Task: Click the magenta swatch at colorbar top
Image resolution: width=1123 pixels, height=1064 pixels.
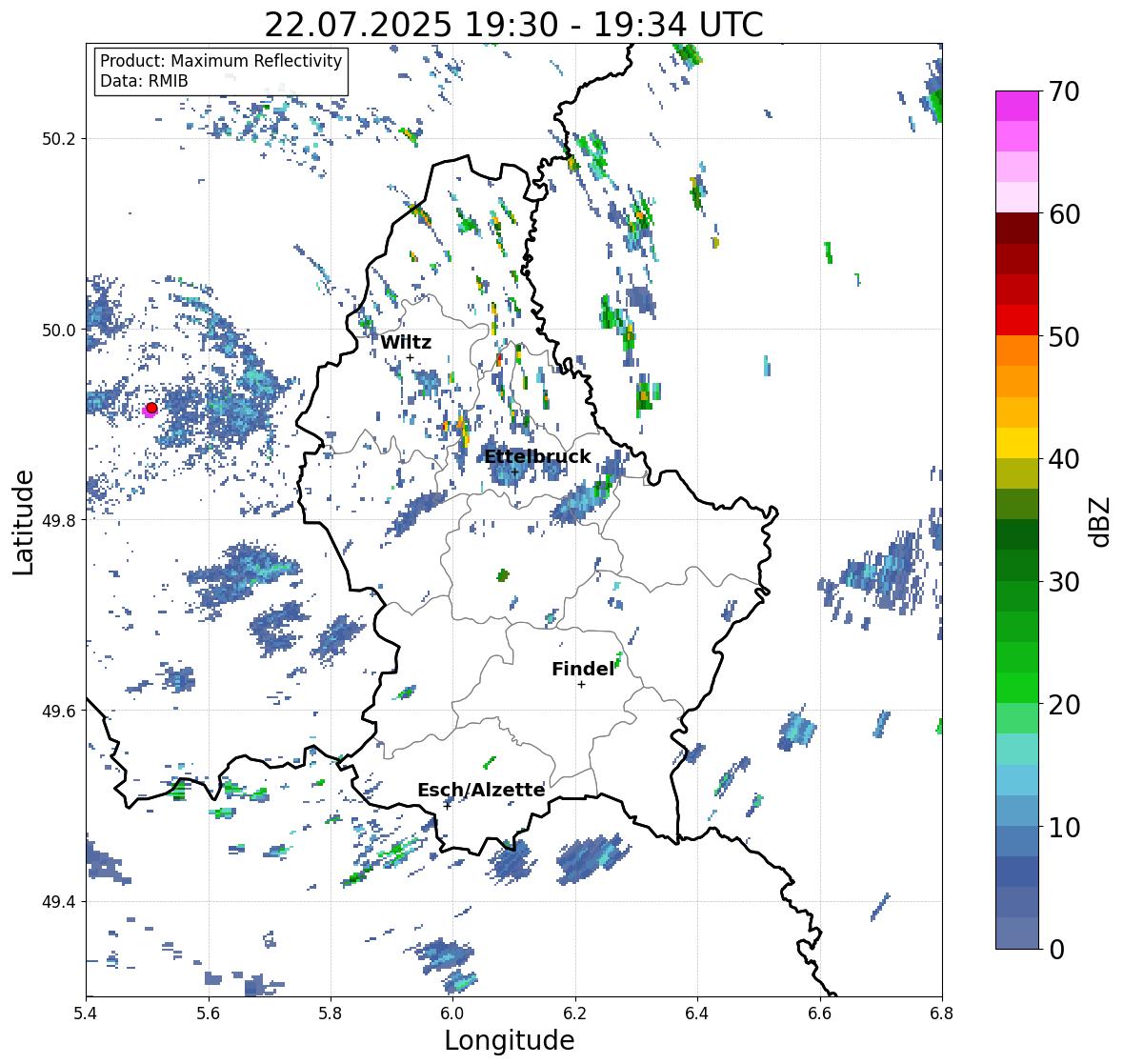Action: tap(1017, 106)
